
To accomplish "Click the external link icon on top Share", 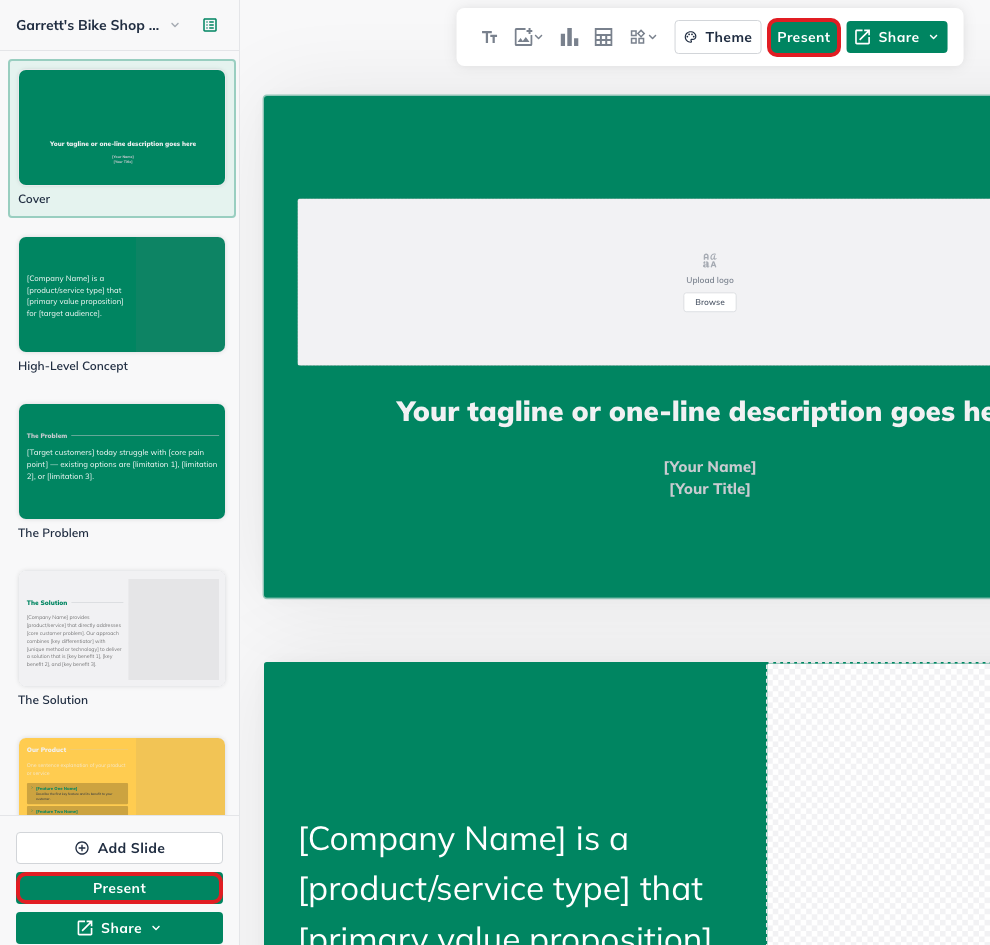I will click(x=862, y=37).
